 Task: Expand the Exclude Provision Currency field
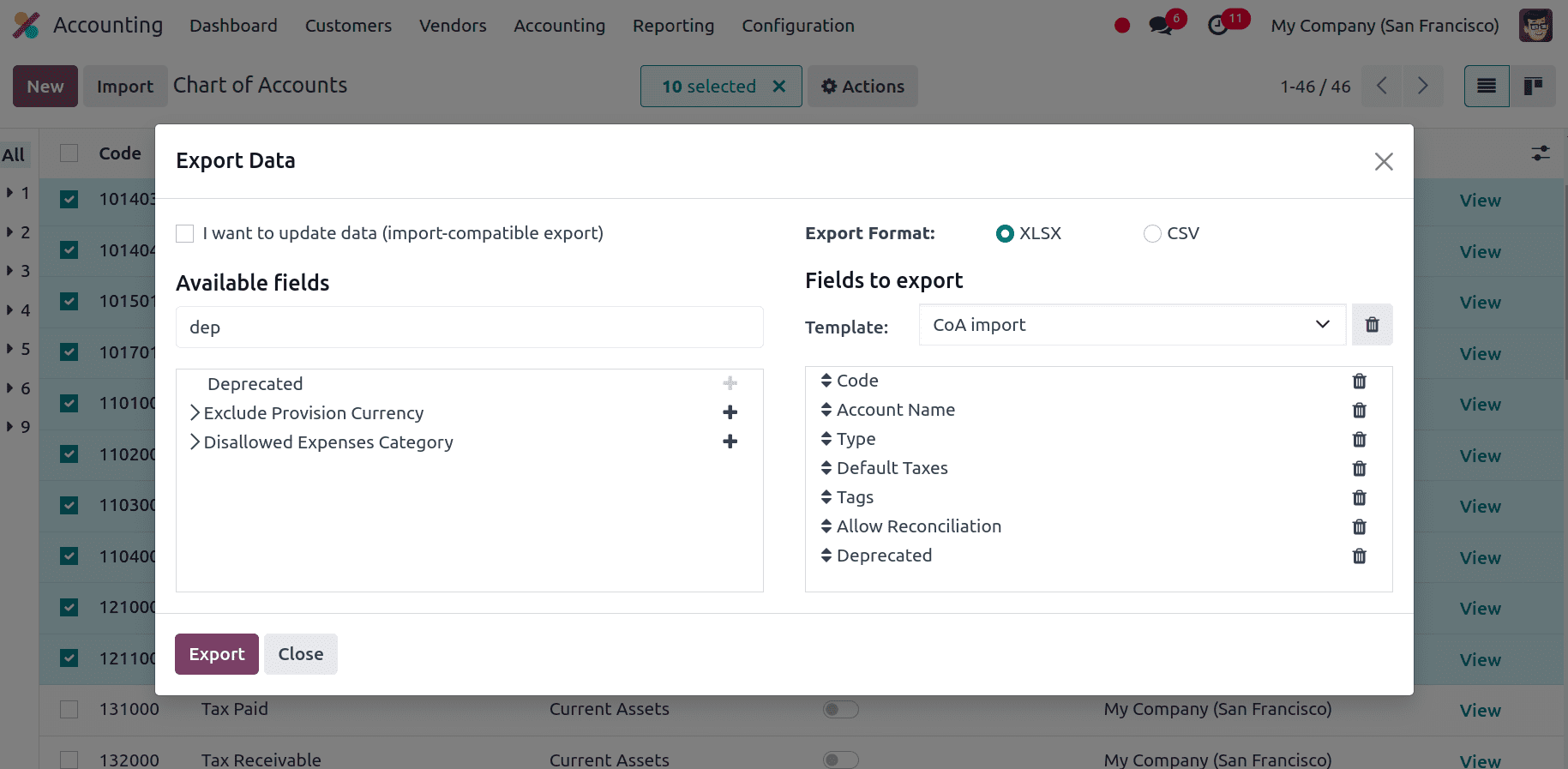(195, 412)
